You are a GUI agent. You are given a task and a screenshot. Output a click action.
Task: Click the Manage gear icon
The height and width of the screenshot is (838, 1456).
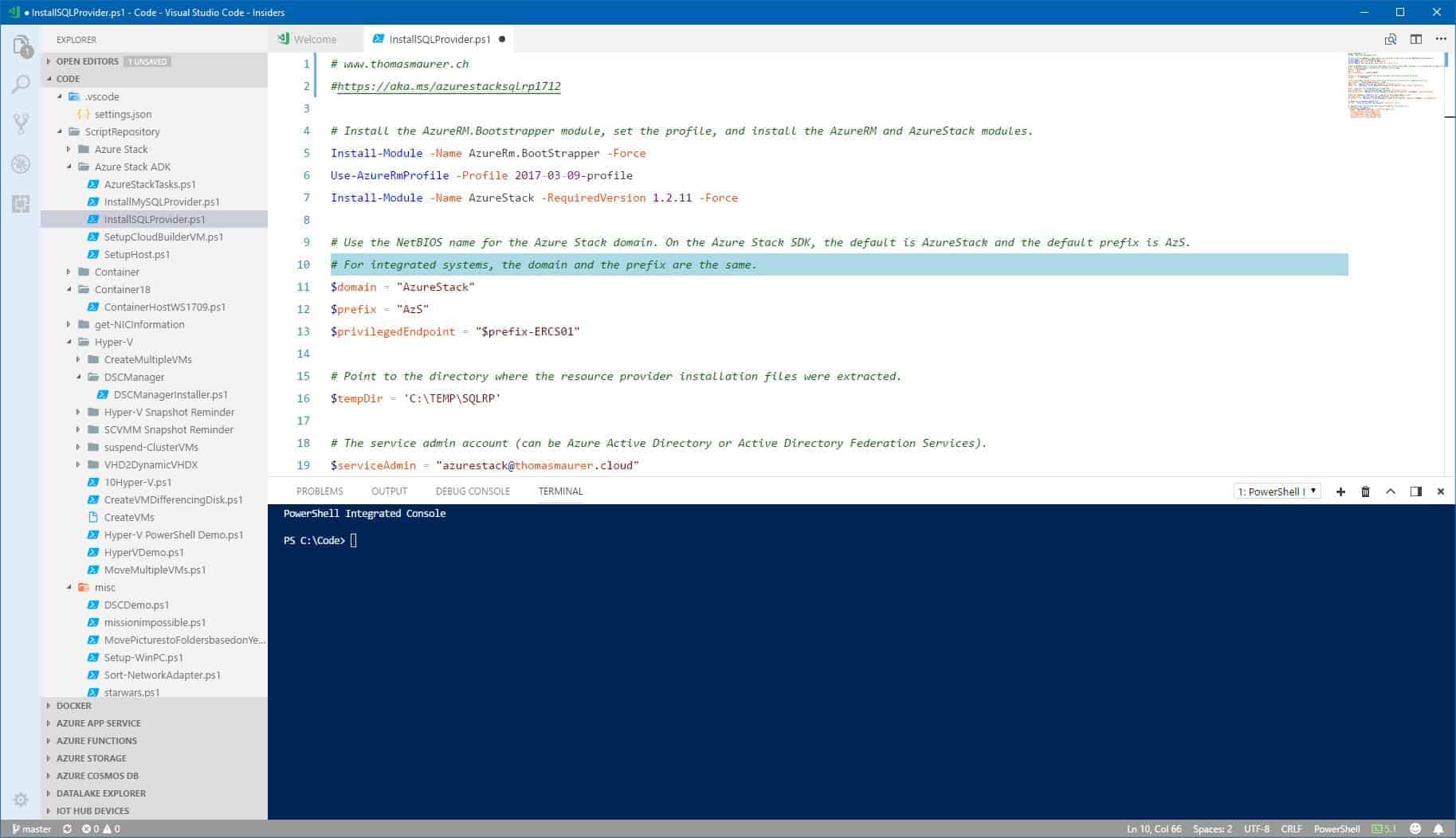pos(20,799)
